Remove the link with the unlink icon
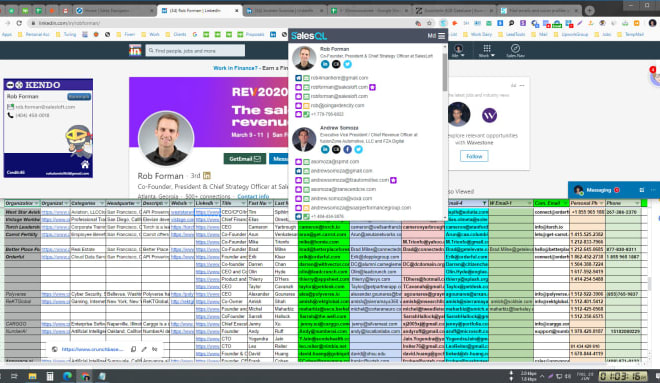 [x=154, y=349]
